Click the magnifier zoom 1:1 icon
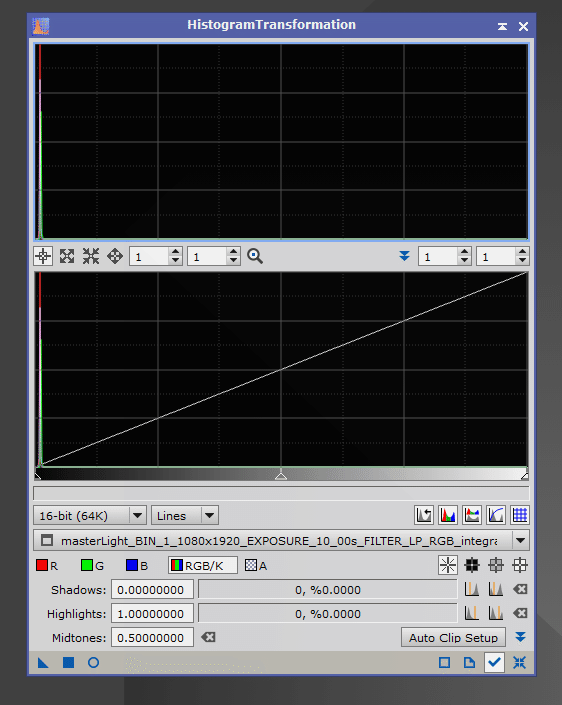This screenshot has height=705, width=562. (x=255, y=256)
